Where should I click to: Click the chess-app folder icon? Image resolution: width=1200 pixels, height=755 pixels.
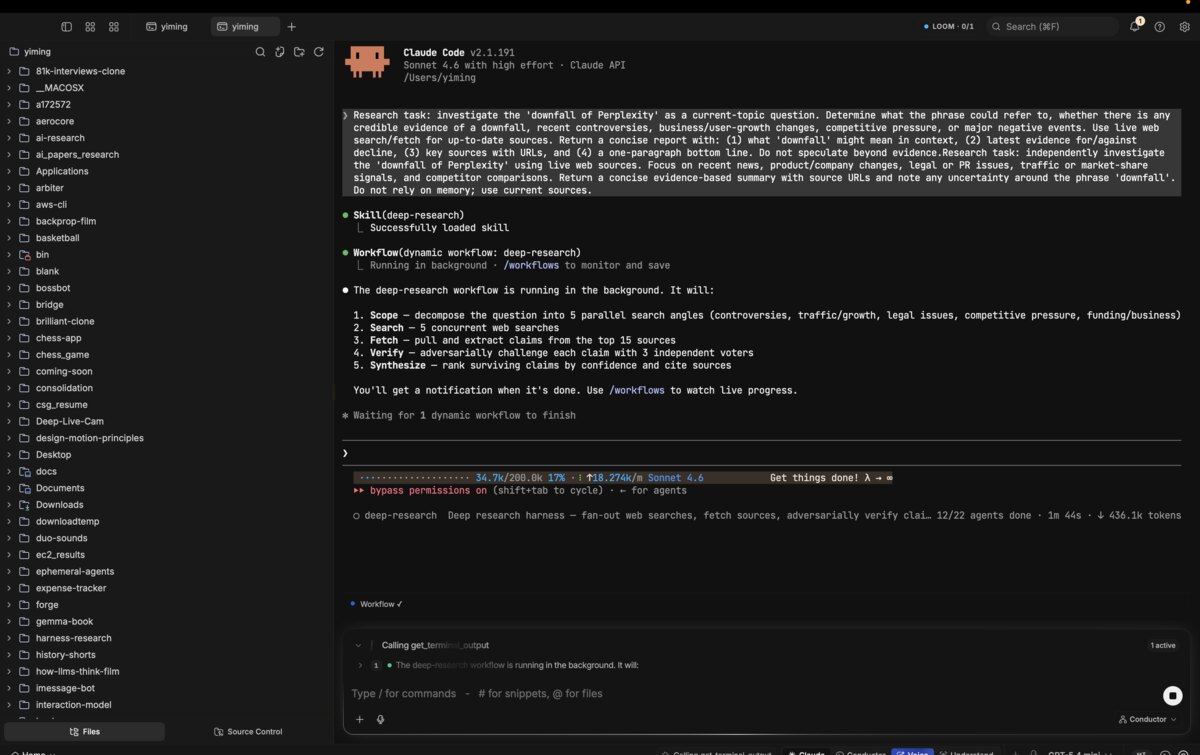[x=24, y=338]
